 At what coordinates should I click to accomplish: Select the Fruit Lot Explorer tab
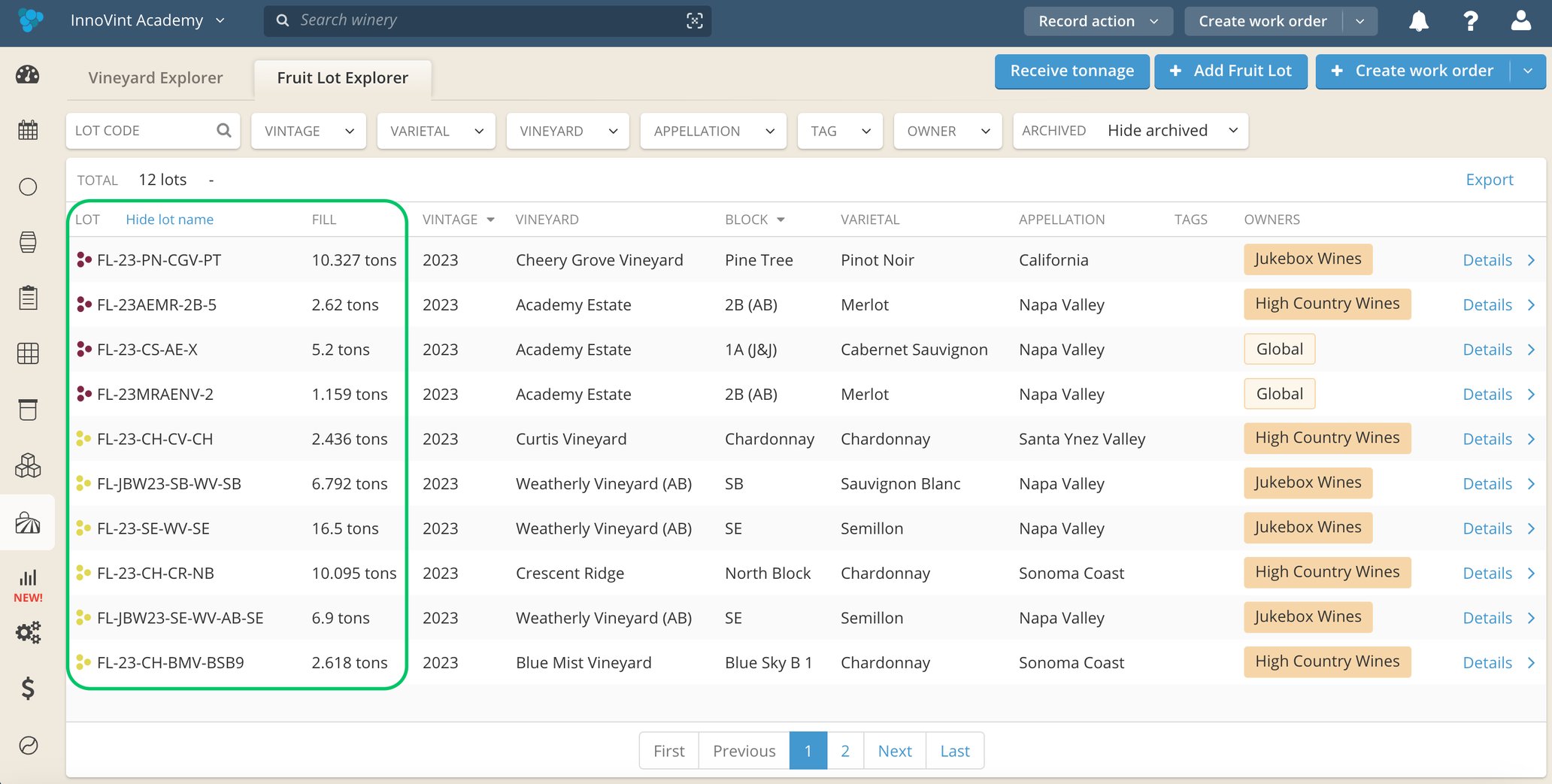(342, 77)
